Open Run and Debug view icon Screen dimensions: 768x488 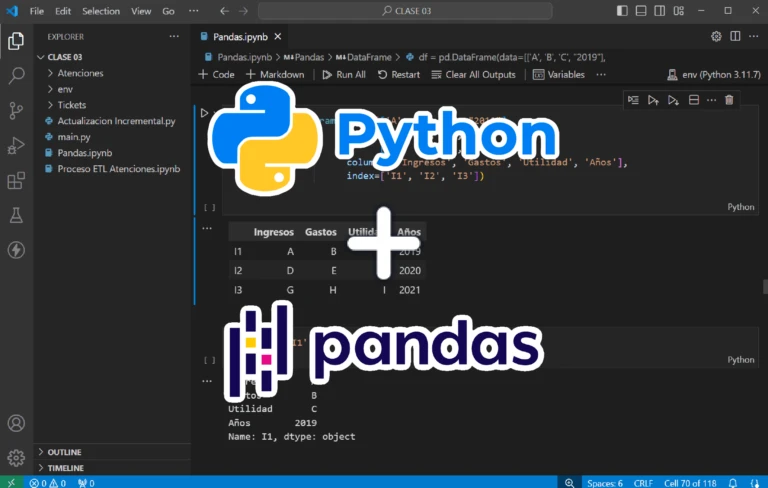click(x=16, y=146)
